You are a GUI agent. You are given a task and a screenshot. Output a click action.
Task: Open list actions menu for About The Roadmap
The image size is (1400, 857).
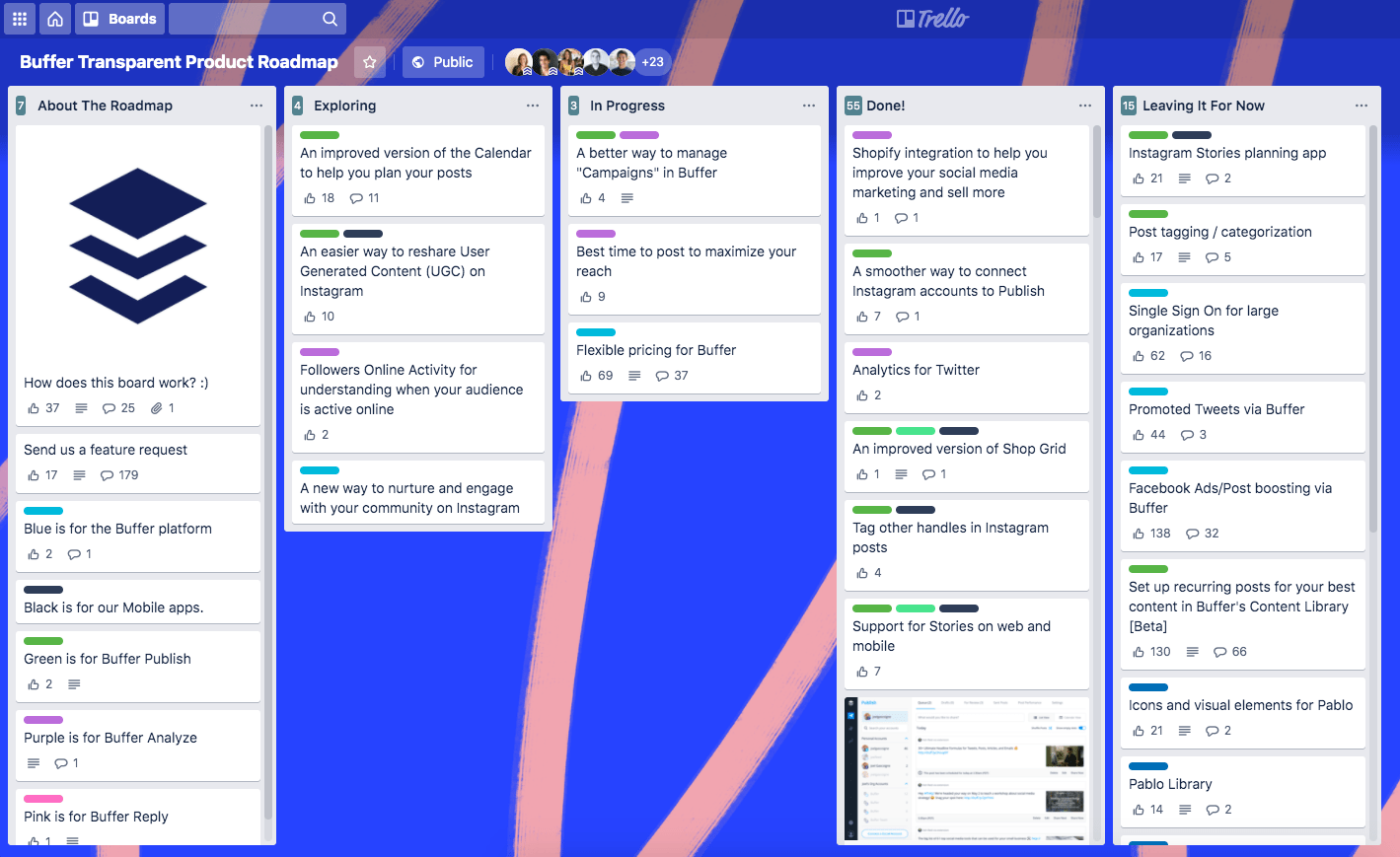click(257, 106)
